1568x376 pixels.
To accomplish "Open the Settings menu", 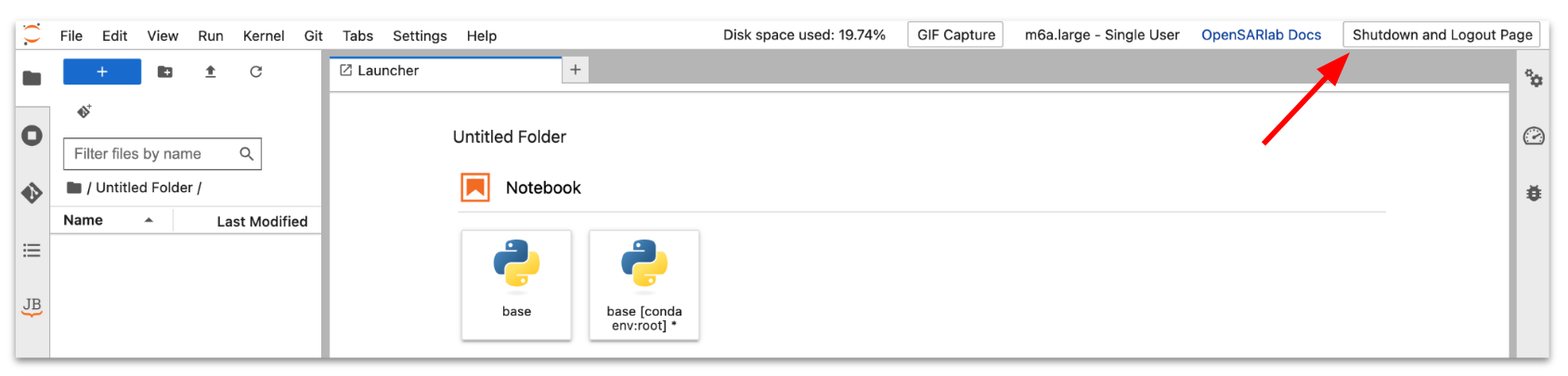I will pyautogui.click(x=420, y=35).
